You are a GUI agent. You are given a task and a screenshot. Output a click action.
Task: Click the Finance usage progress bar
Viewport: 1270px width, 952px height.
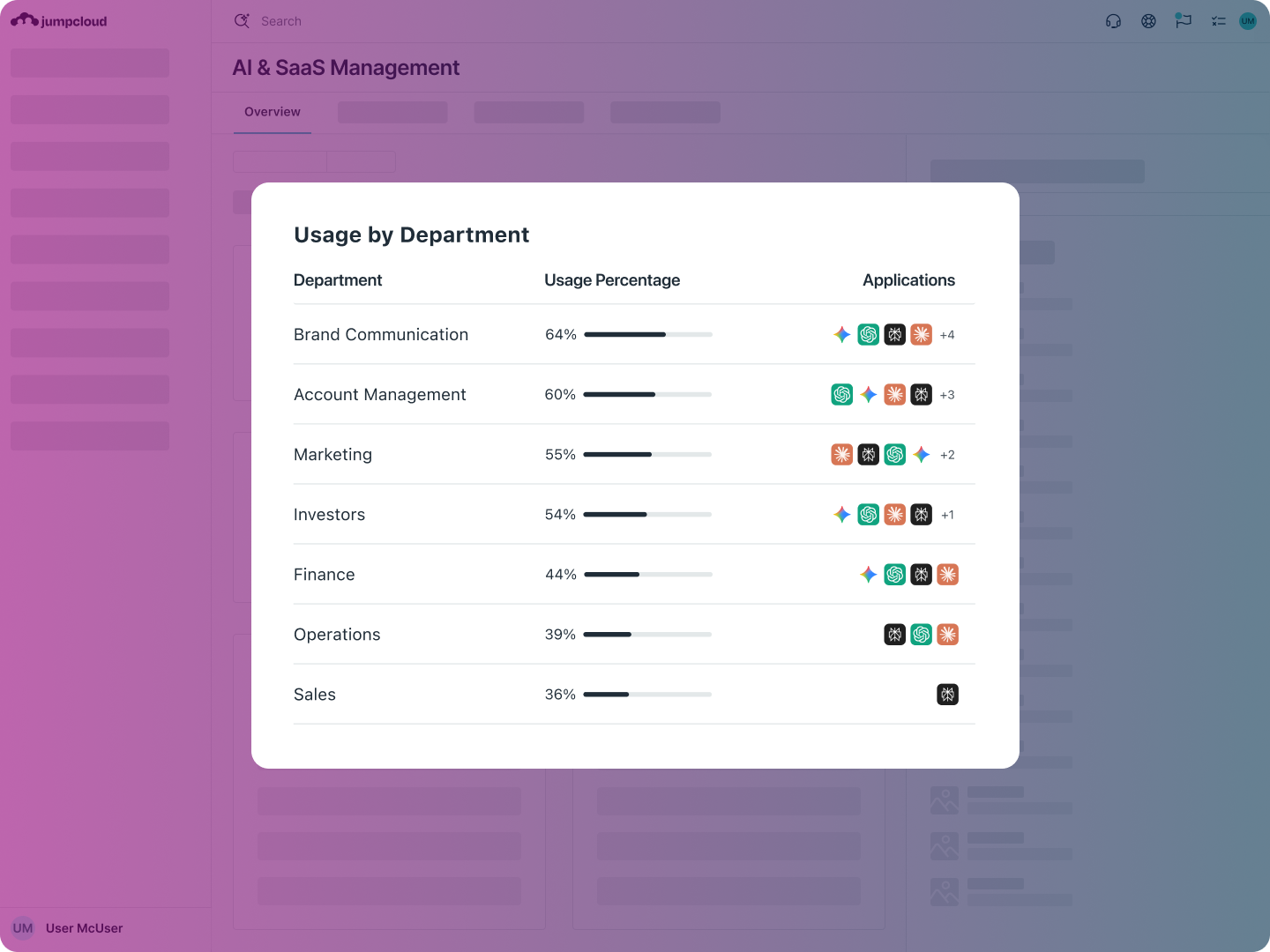(x=648, y=575)
